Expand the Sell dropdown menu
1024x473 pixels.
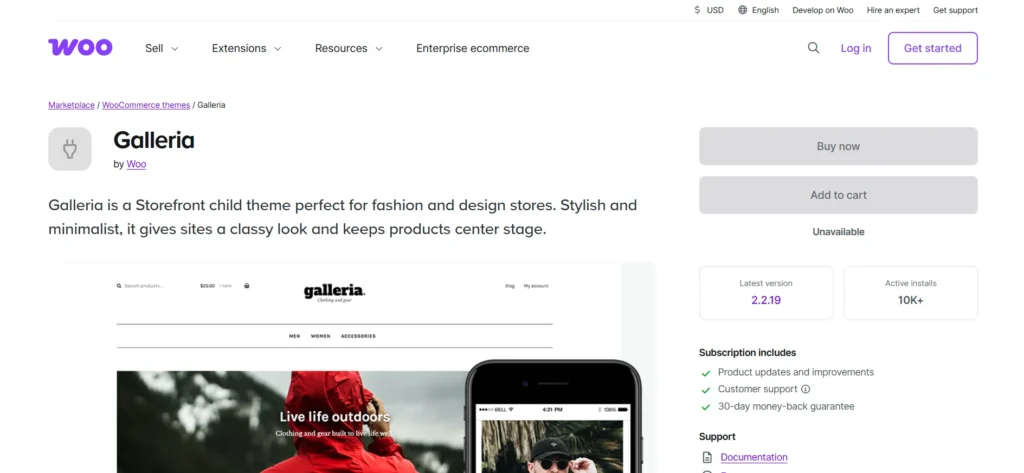pyautogui.click(x=161, y=48)
